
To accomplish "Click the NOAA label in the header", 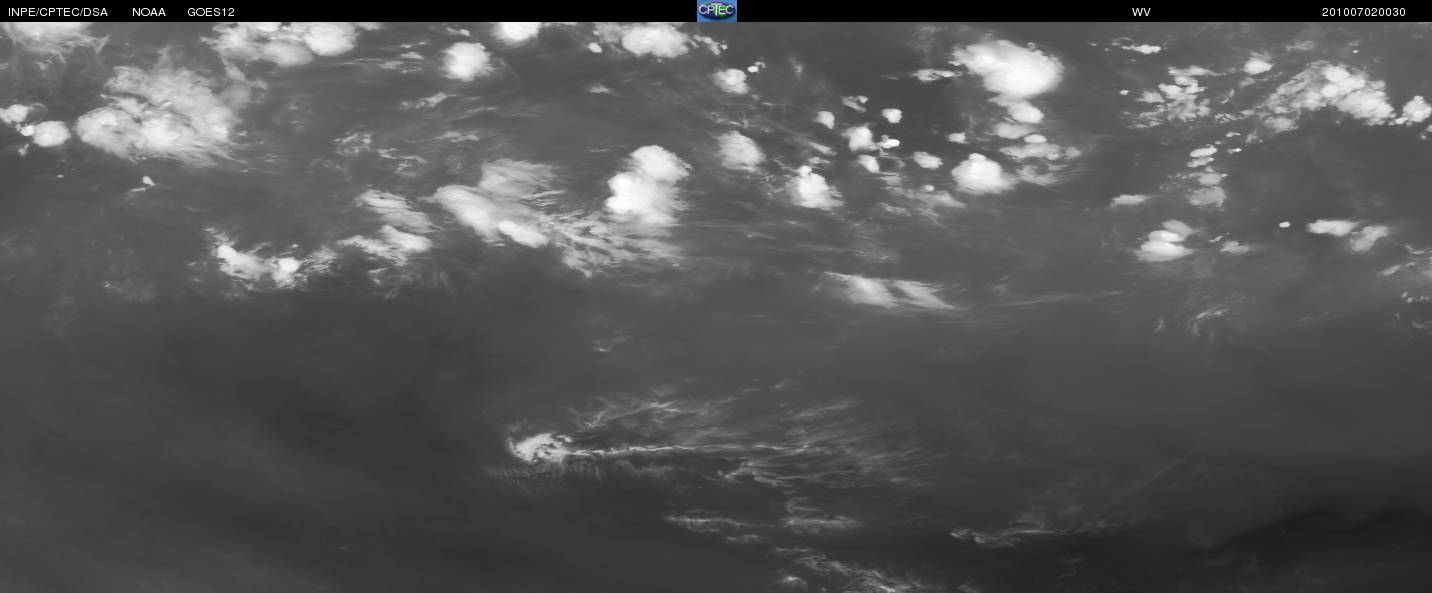I will (x=149, y=12).
